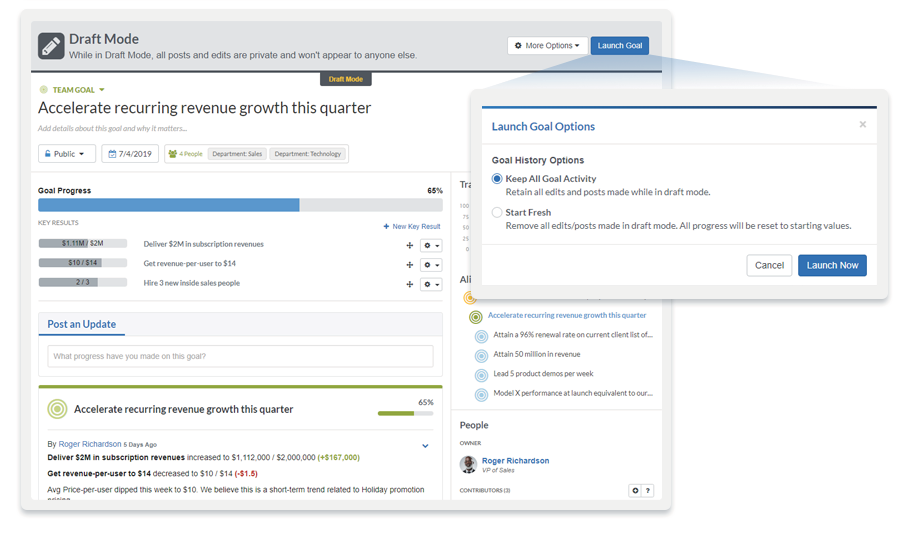Open the More Options dropdown
Screen dimensions: 900x534
548,45
